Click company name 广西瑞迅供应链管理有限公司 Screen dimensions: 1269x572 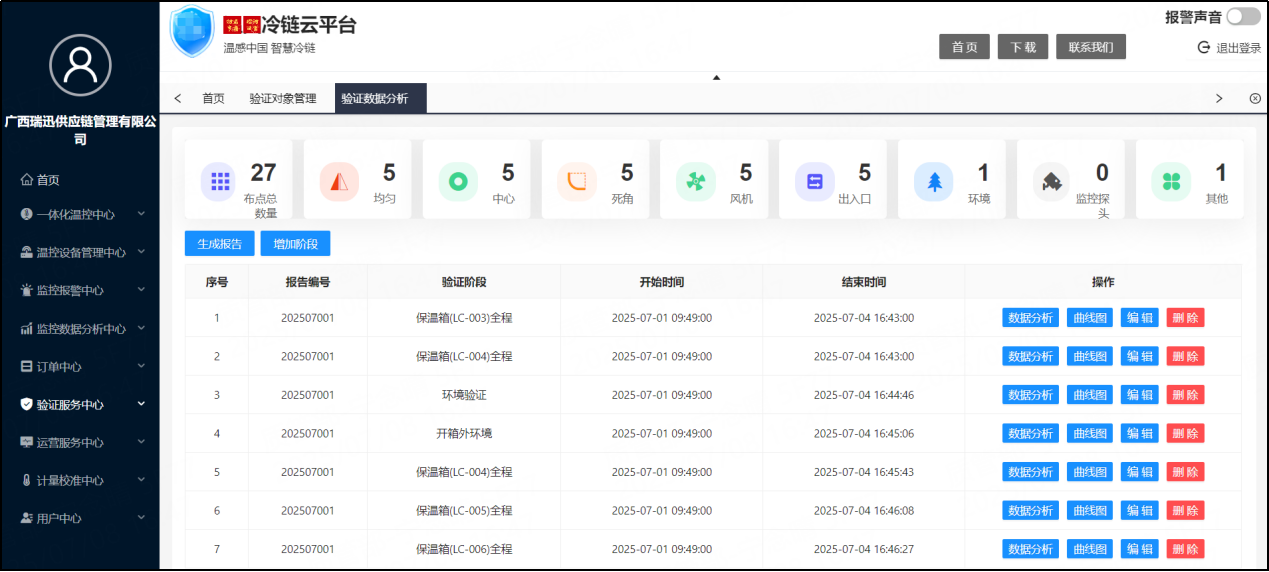pyautogui.click(x=80, y=131)
